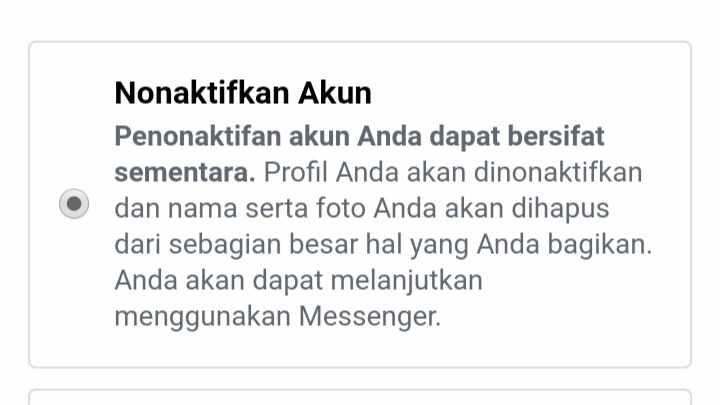This screenshot has height=405, width=720.
Task: Click the word Messenger
Action: point(370,316)
